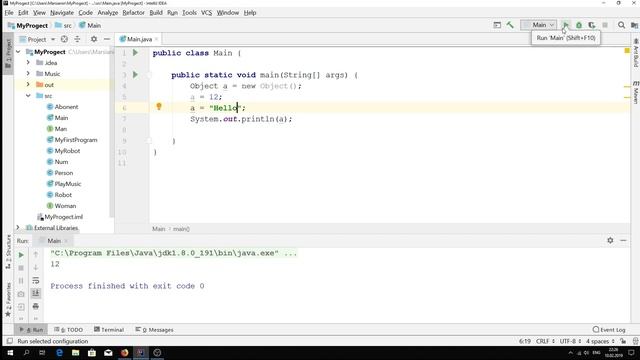Close the Main.java editor tab
640x360 pixels.
click(156, 39)
